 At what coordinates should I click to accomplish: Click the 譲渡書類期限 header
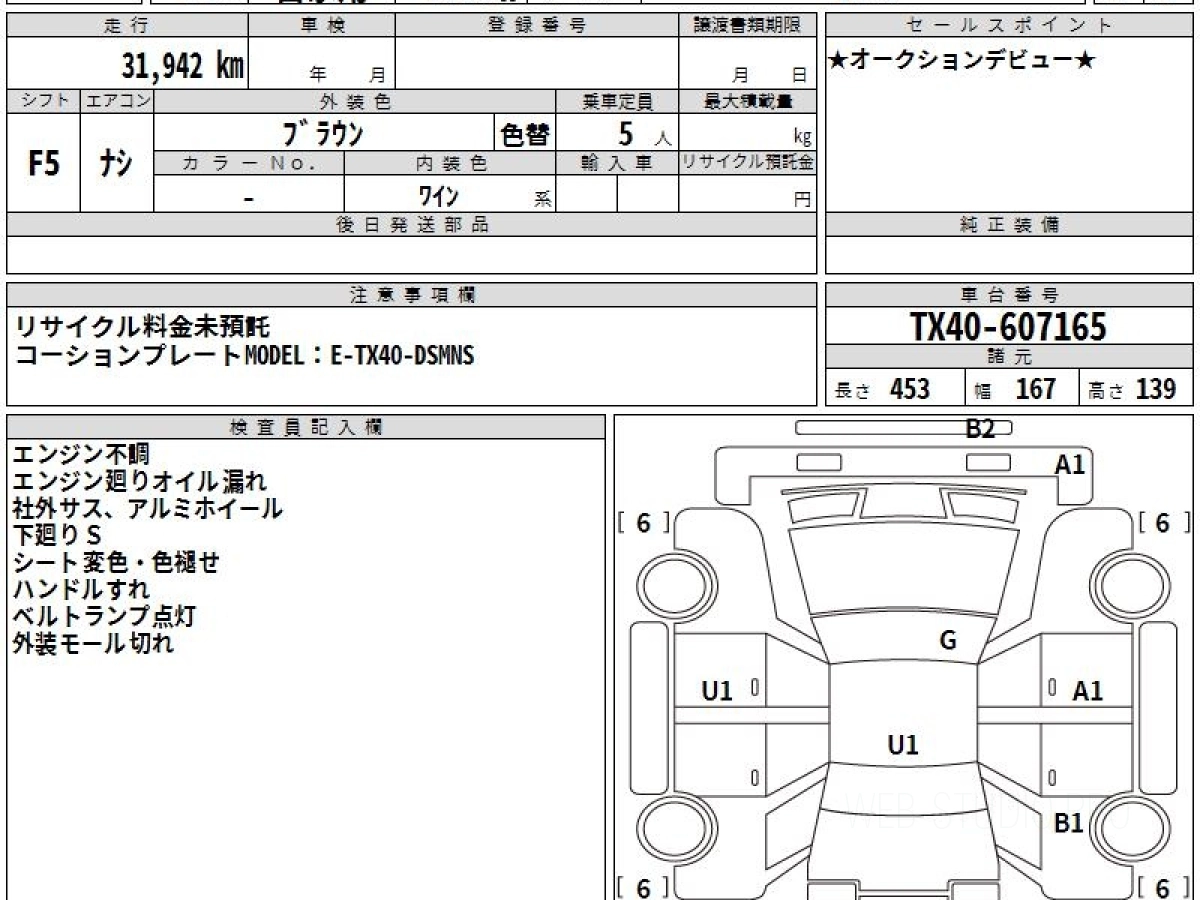tap(747, 26)
